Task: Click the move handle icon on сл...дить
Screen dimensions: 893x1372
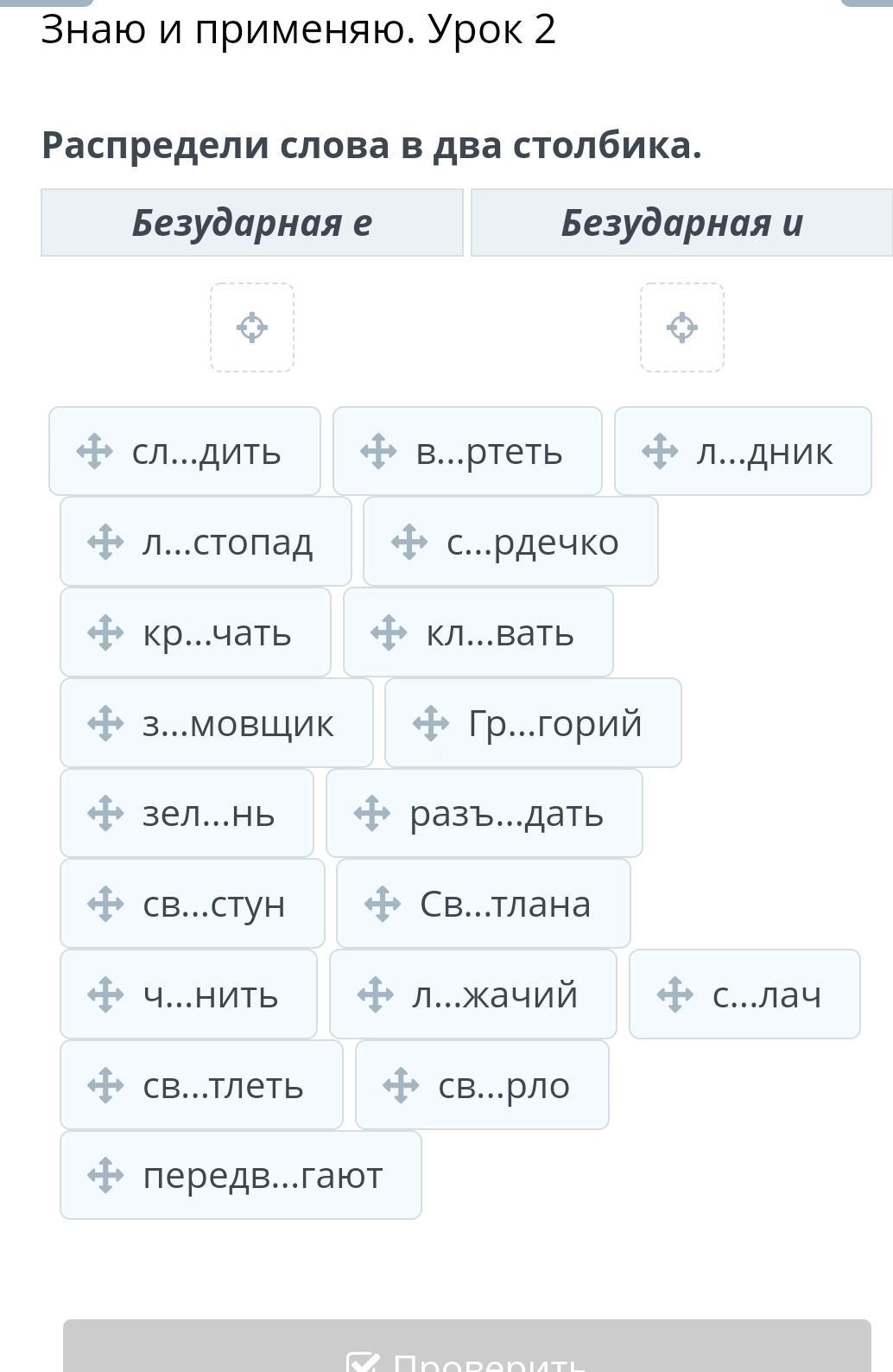Action: pyautogui.click(x=94, y=452)
